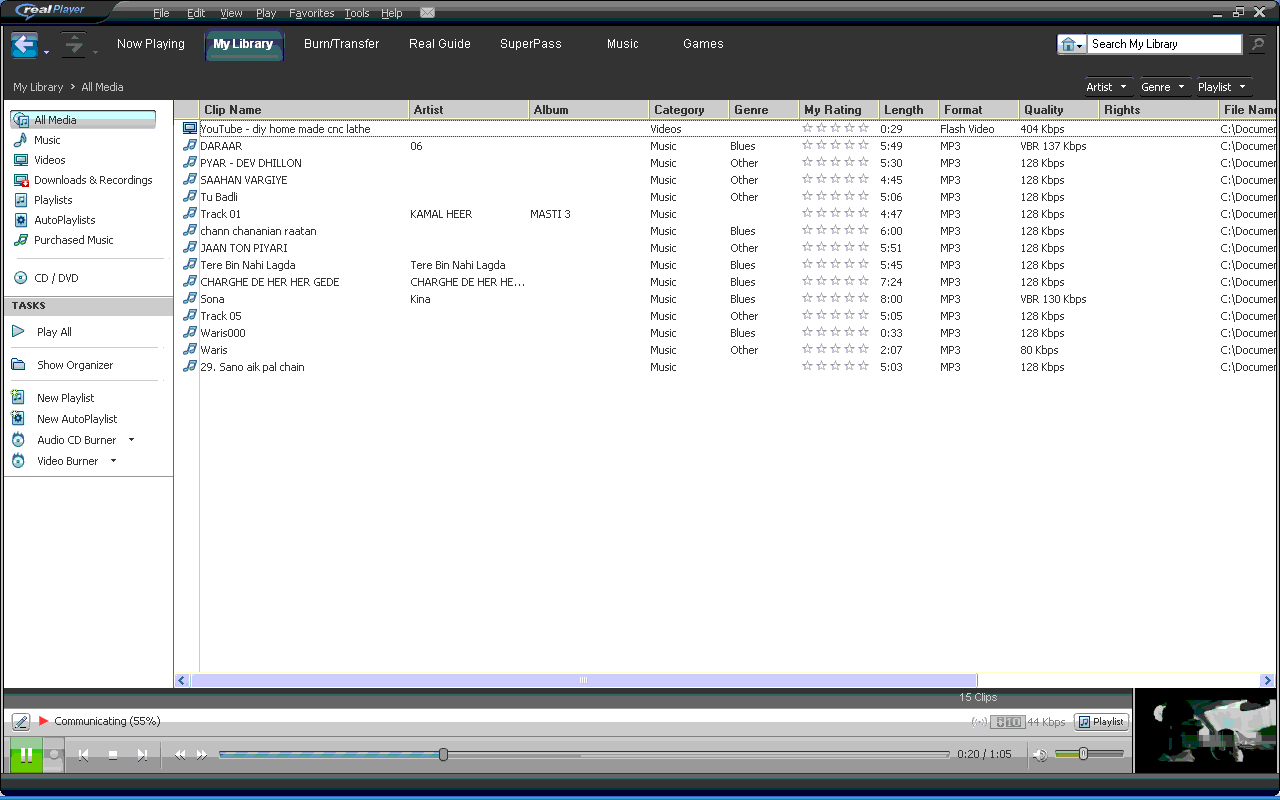Open the File menu
This screenshot has height=800, width=1280.
(161, 13)
